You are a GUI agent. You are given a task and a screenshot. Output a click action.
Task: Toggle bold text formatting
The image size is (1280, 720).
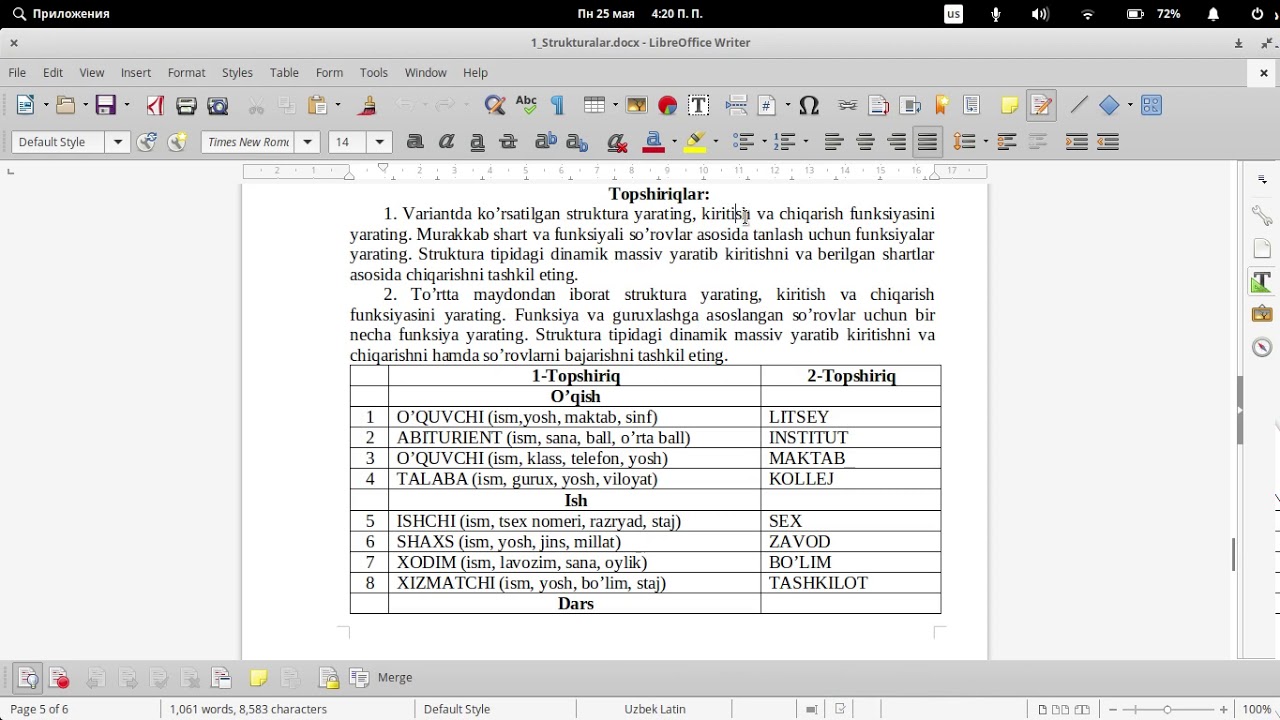[x=415, y=142]
